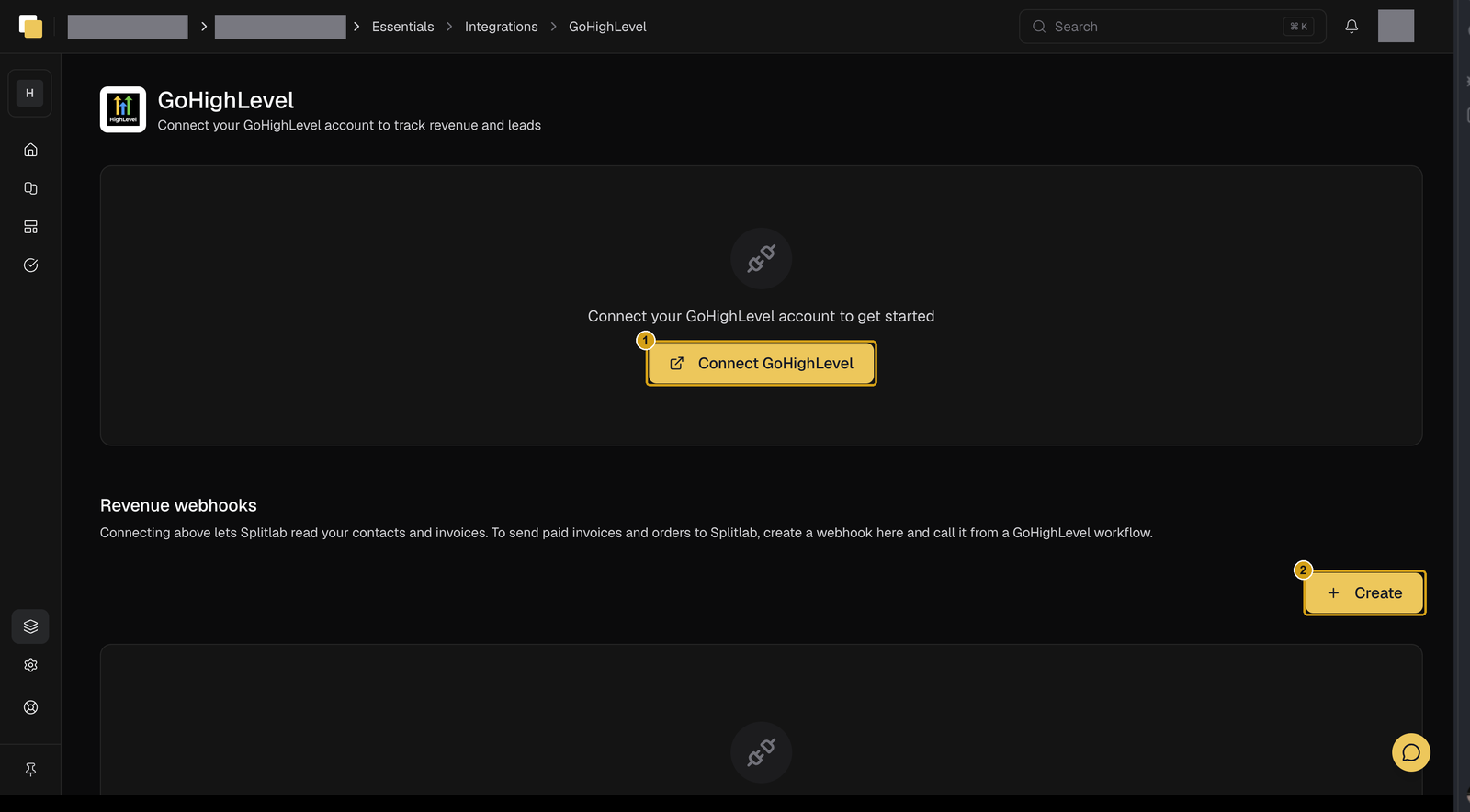The height and width of the screenshot is (812, 1470).
Task: Open the H workspace switcher
Action: tap(29, 93)
